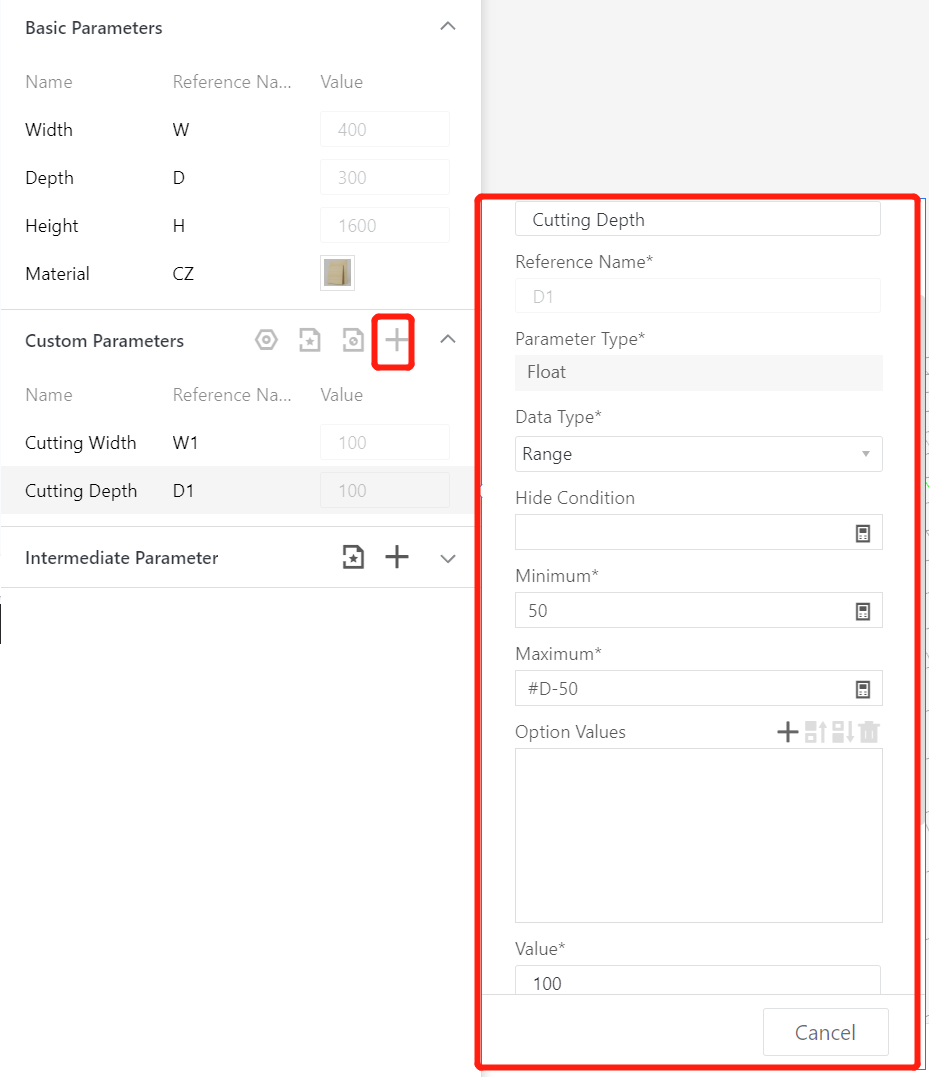Screen dimensions: 929x1077
Task: Click hexagon settings icon in Custom Parameters
Action: point(266,341)
